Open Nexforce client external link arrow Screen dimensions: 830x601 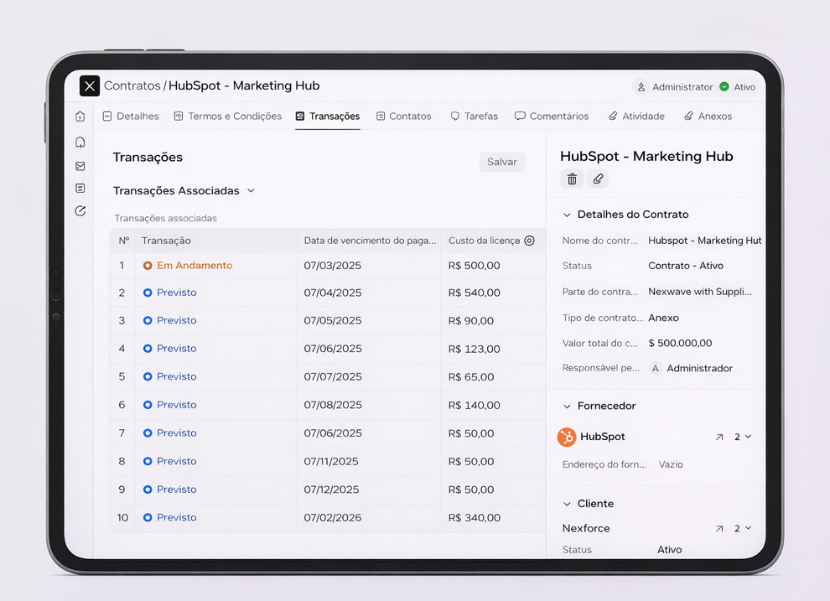click(x=719, y=528)
